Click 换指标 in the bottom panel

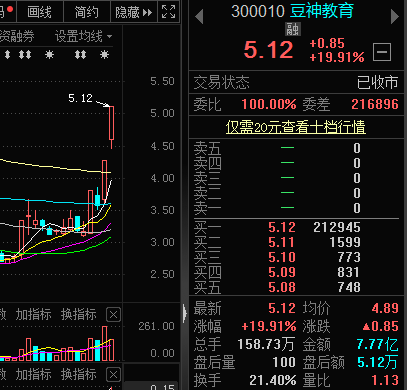79,375
